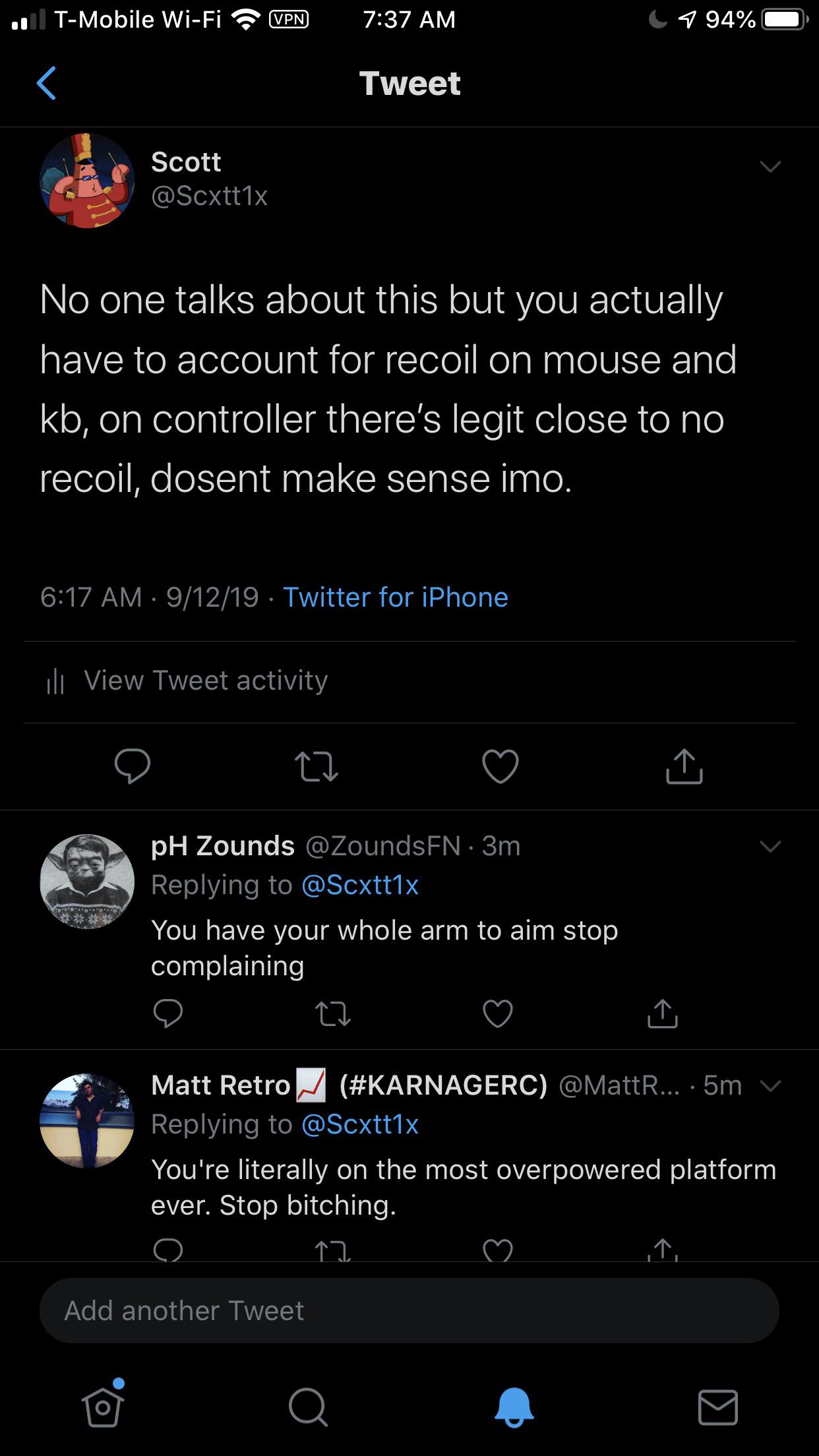Open the Notifications bell tab

click(x=514, y=1407)
